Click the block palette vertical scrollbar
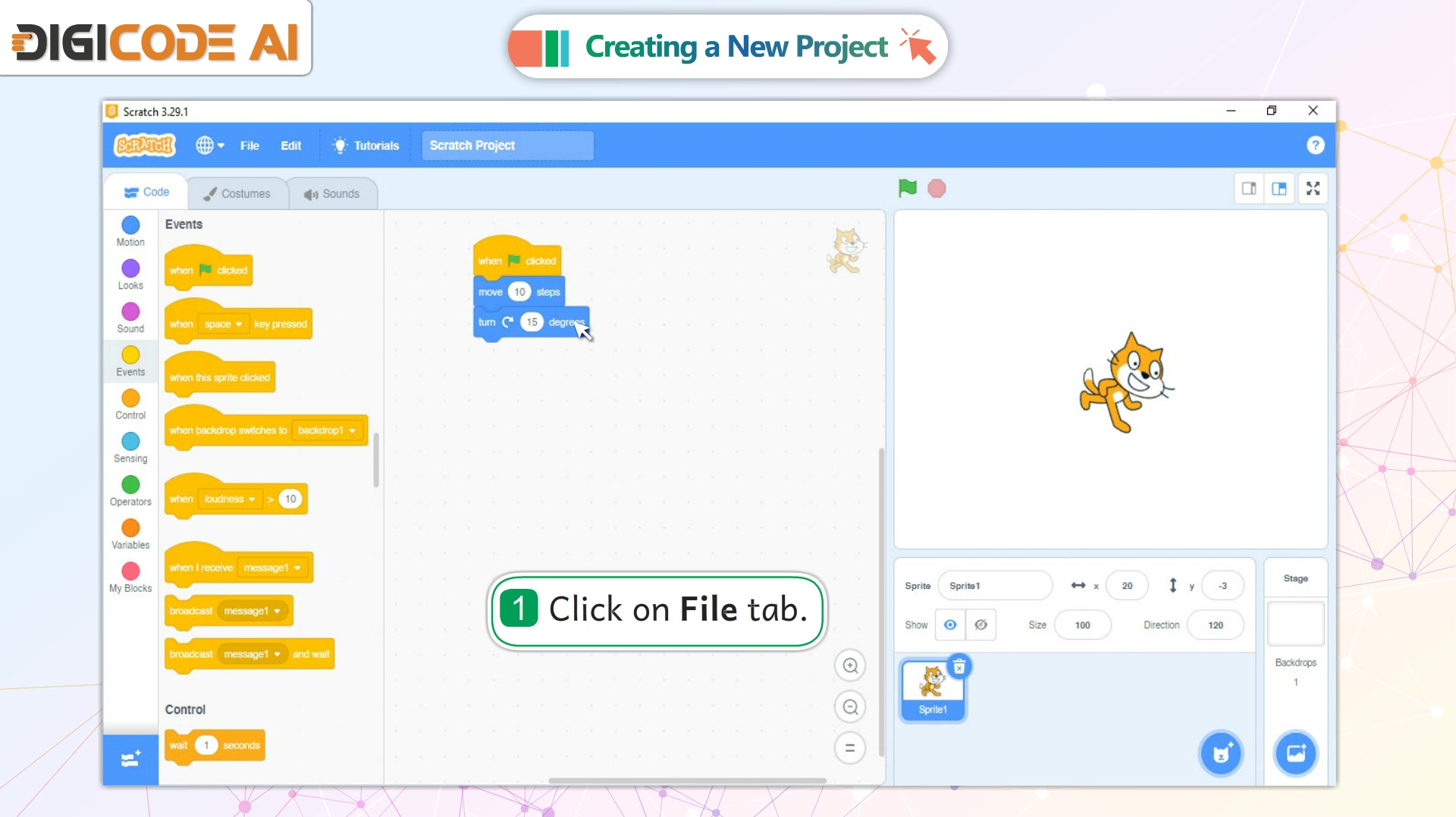 (376, 460)
